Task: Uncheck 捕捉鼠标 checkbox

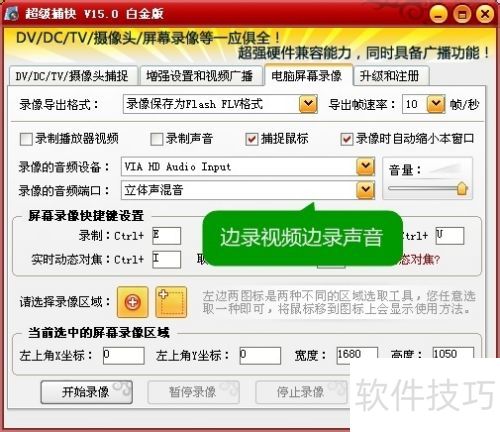Action: (x=252, y=139)
